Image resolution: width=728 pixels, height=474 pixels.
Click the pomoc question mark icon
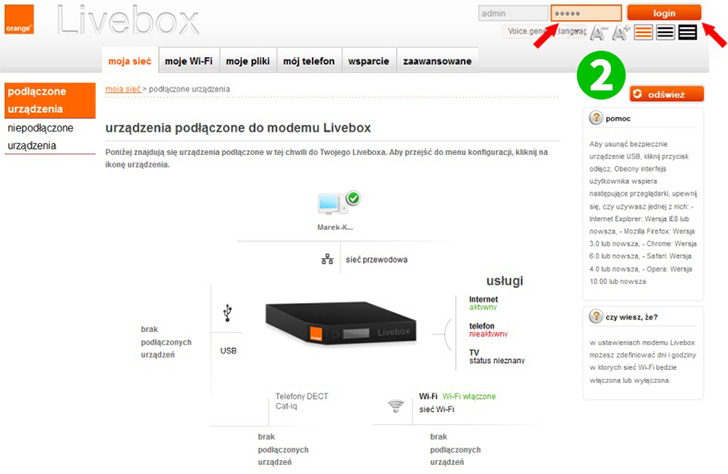(596, 118)
